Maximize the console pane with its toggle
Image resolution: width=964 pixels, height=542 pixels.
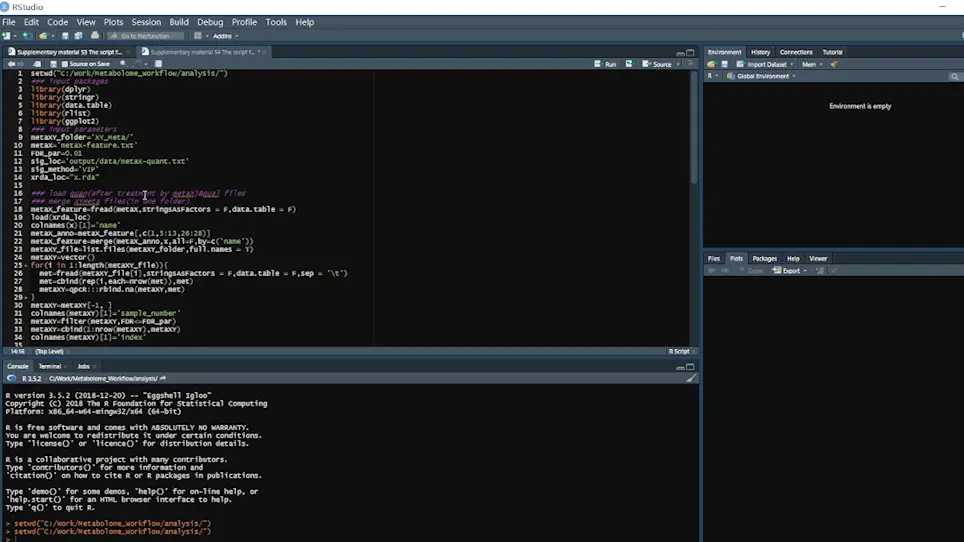click(x=690, y=367)
